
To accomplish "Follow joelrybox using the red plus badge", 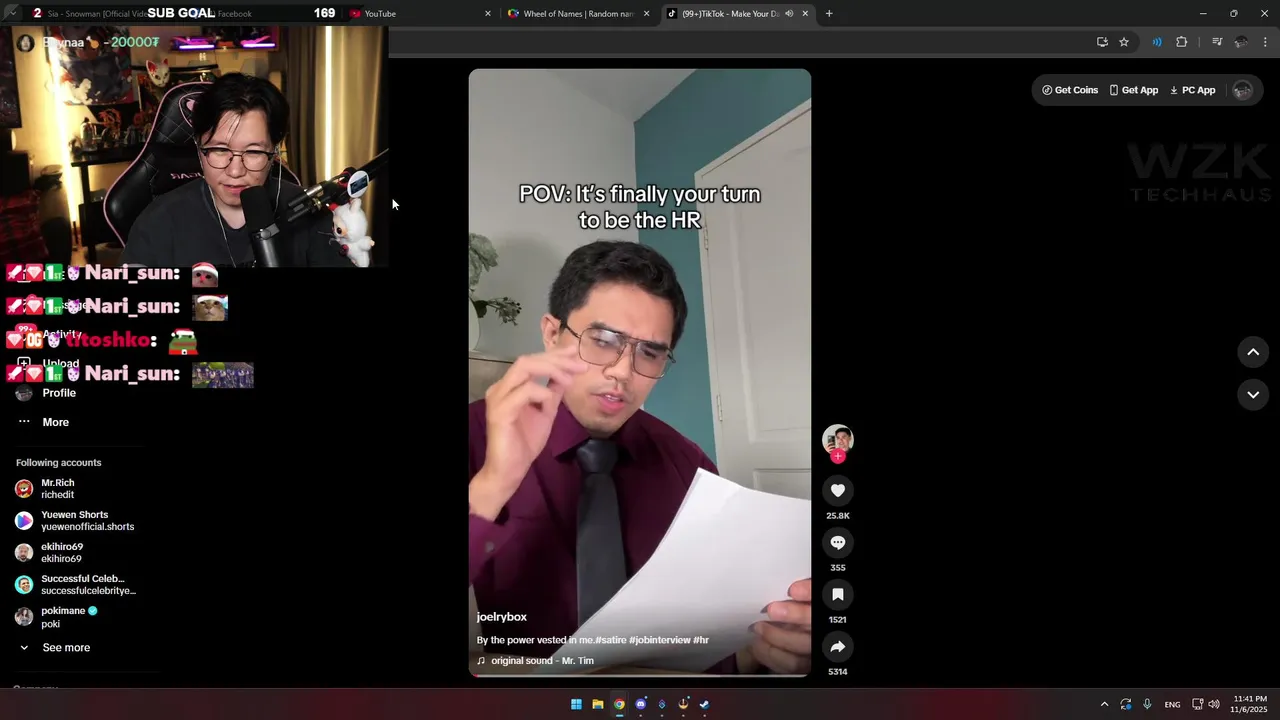I will pos(838,457).
